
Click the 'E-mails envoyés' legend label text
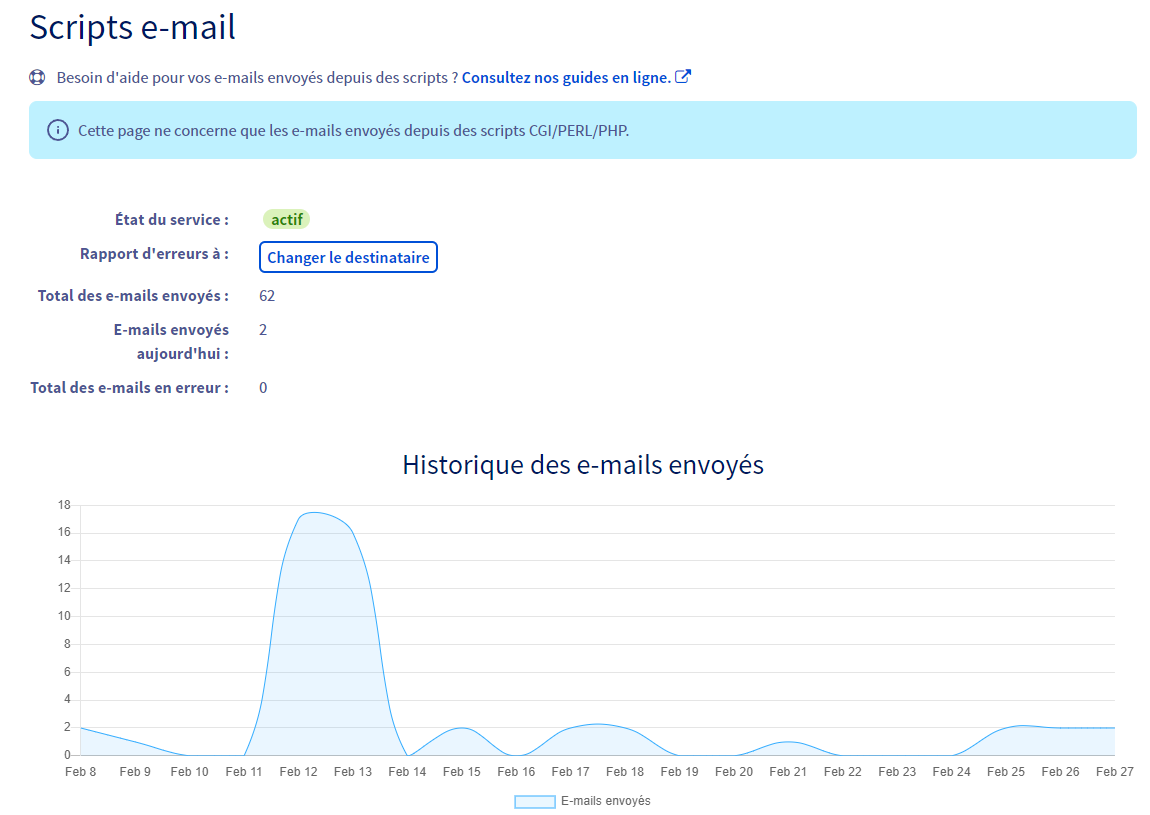(x=606, y=801)
